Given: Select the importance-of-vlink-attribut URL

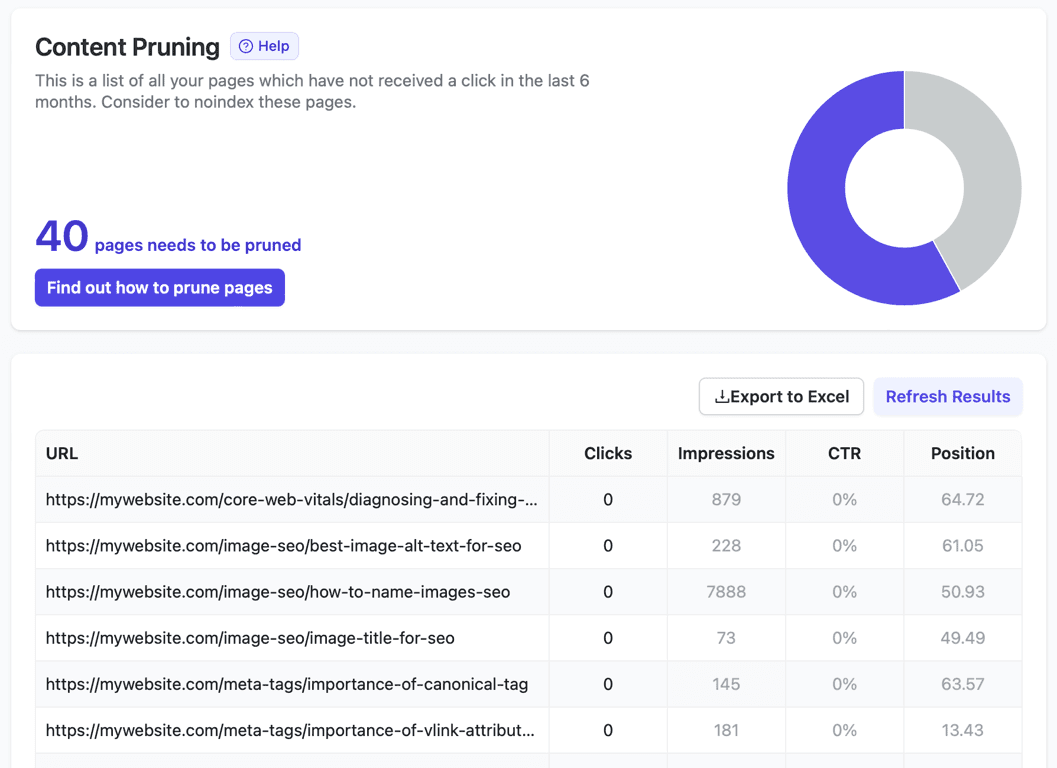Looking at the screenshot, I should coord(291,730).
